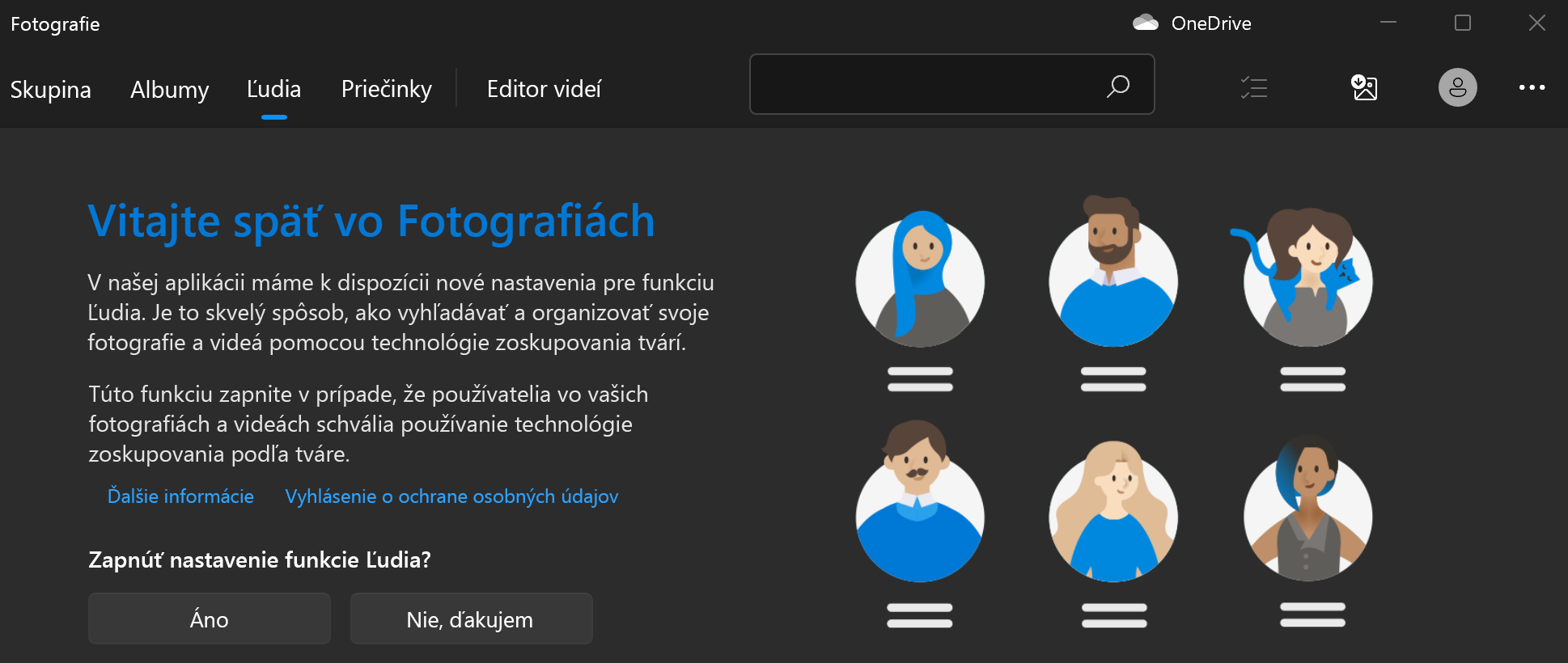Click inside the search box
The width and height of the screenshot is (1568, 663).
[951, 84]
